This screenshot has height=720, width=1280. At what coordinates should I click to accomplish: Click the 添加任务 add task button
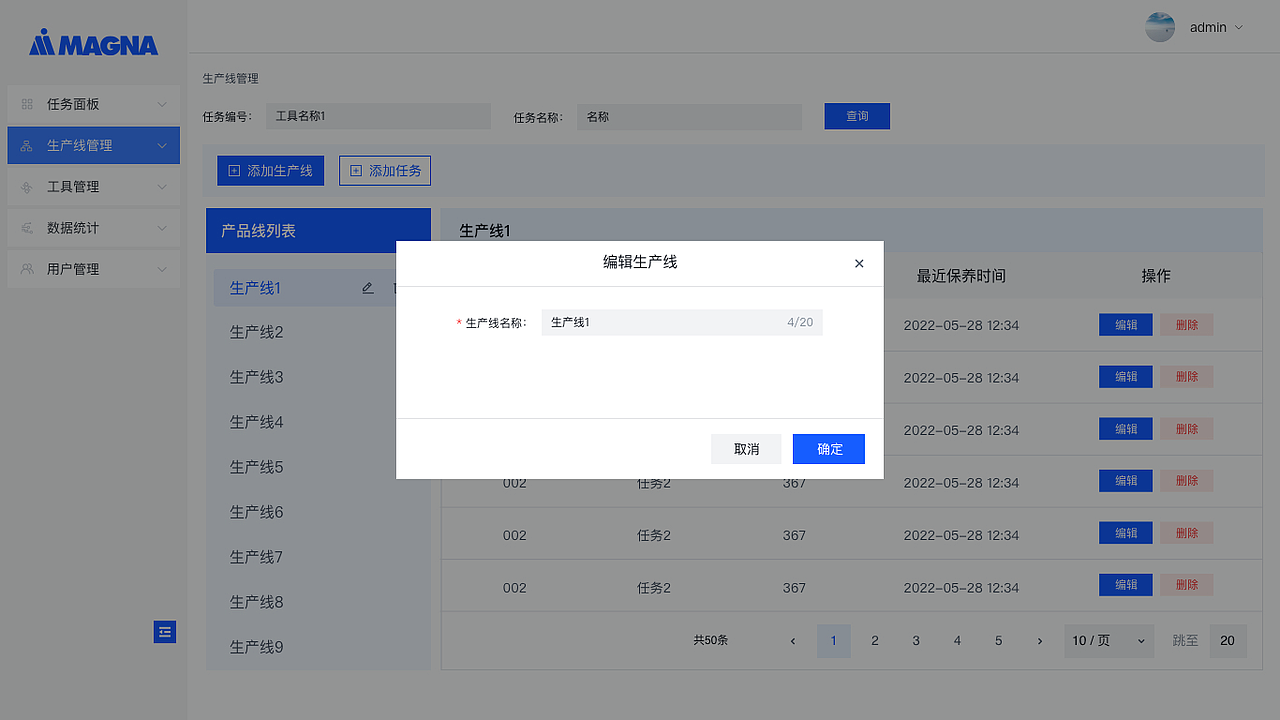pyautogui.click(x=385, y=170)
